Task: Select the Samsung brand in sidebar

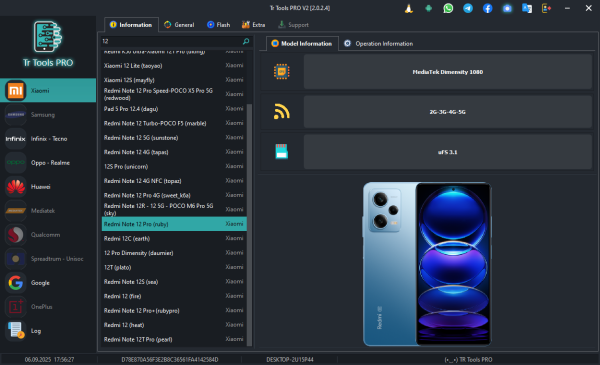Action: click(x=48, y=114)
